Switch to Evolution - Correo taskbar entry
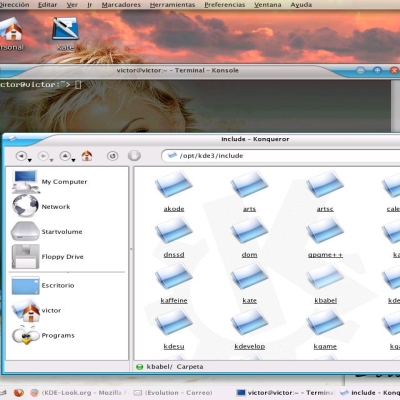The image size is (400, 400). [173, 393]
